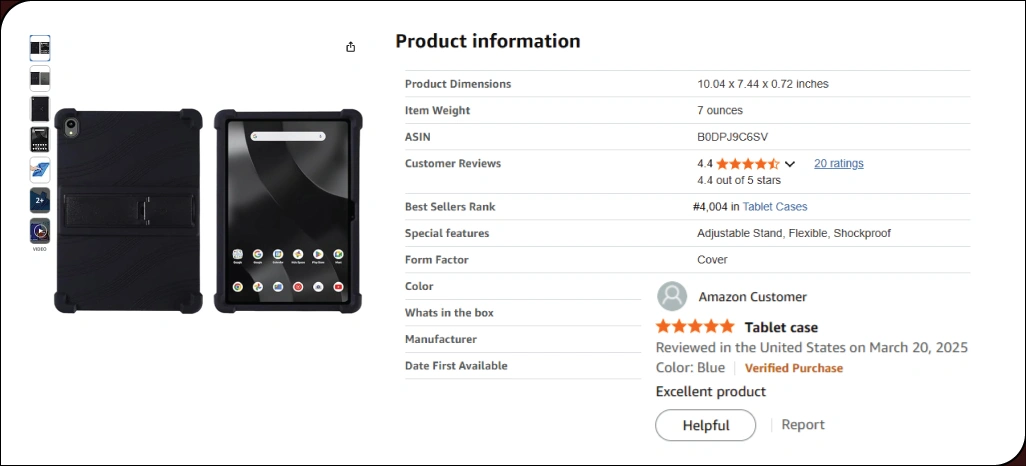1026x466 pixels.
Task: Click the back-view case product image
Action: (128, 211)
